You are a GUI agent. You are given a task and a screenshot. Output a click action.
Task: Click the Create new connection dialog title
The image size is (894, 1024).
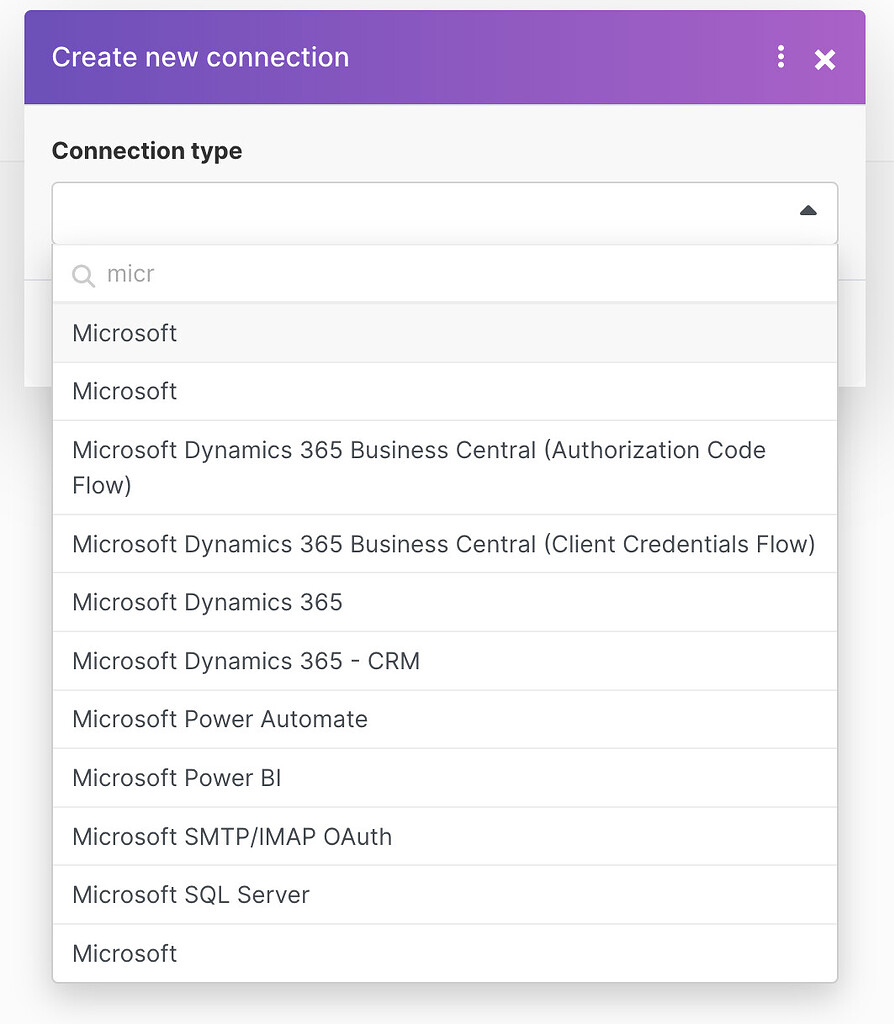click(199, 58)
